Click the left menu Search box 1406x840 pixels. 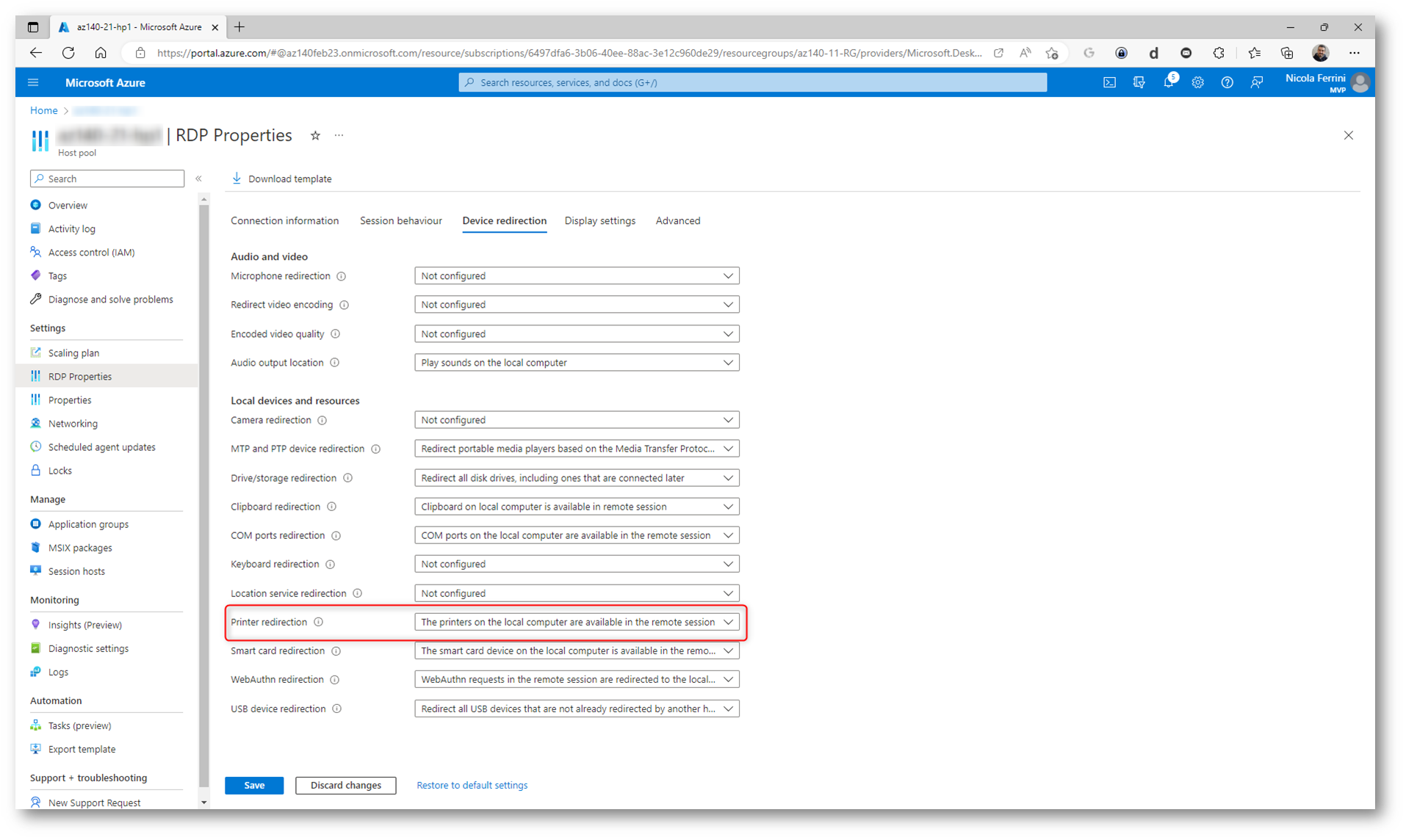point(107,178)
